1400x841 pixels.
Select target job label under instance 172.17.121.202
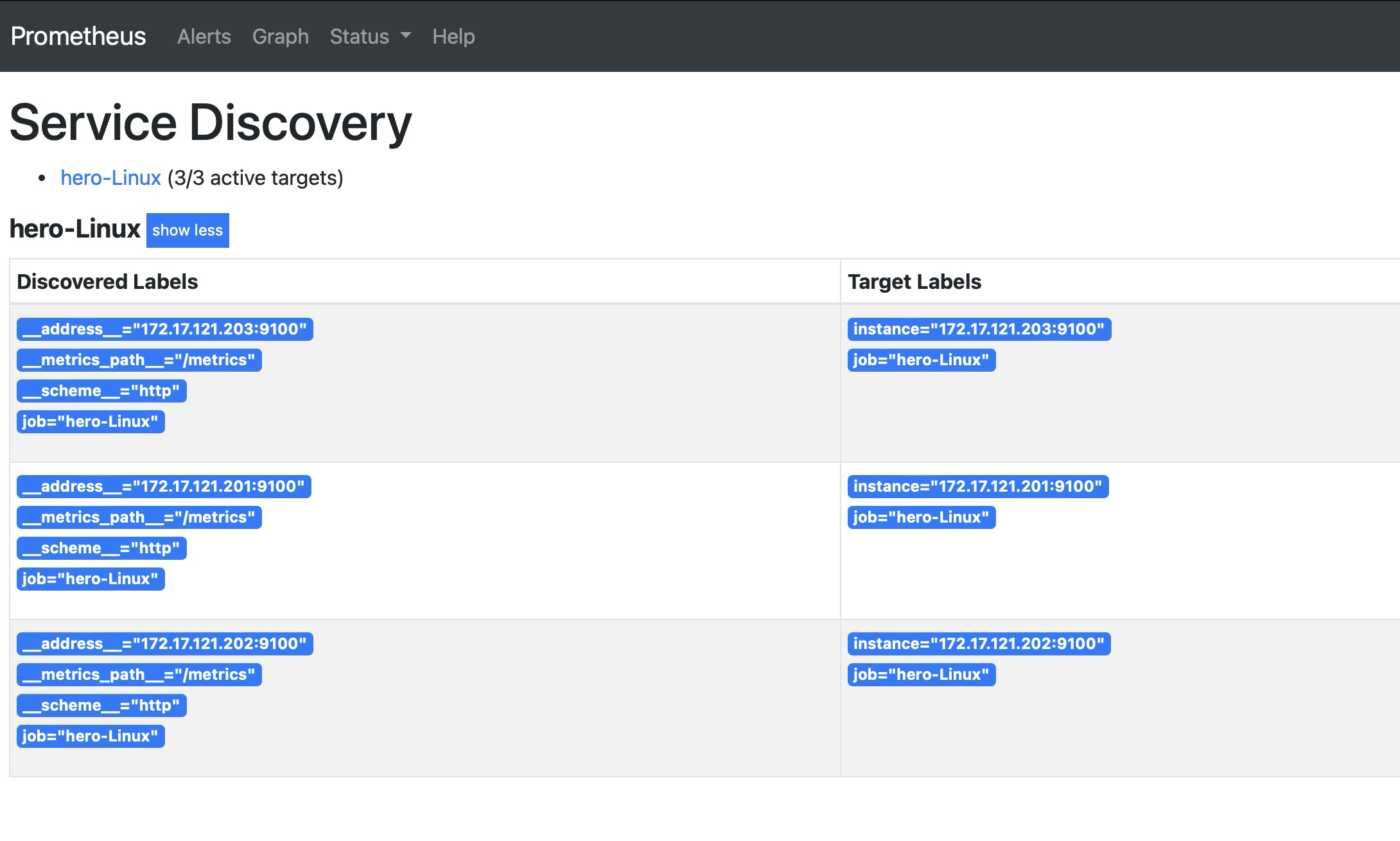(x=922, y=675)
